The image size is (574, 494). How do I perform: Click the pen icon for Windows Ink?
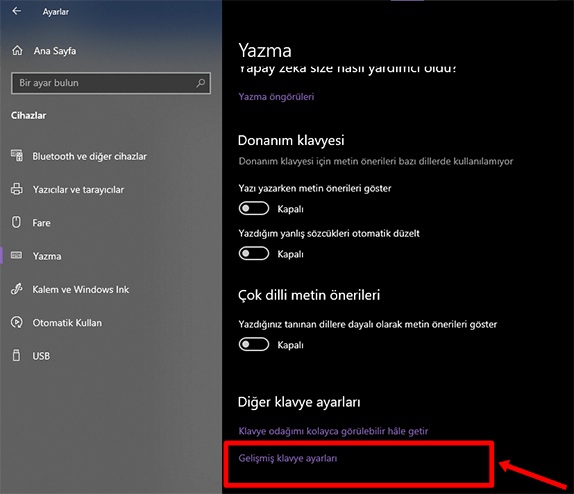click(x=16, y=289)
